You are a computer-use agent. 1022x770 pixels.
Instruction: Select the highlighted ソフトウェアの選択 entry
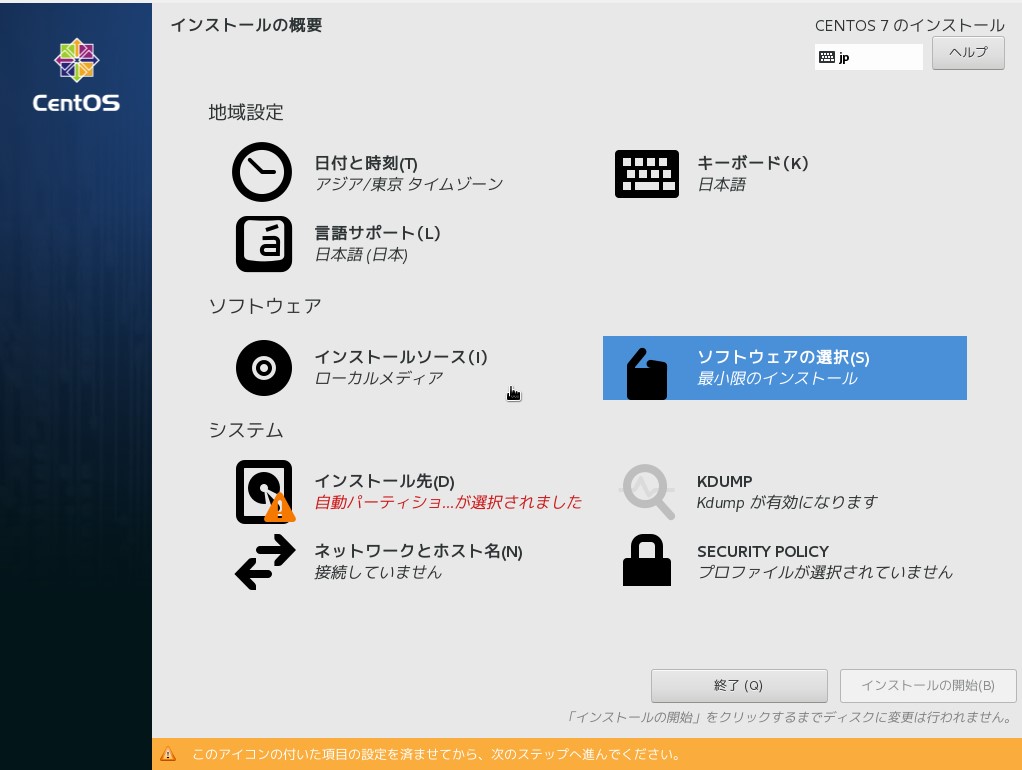coord(784,368)
